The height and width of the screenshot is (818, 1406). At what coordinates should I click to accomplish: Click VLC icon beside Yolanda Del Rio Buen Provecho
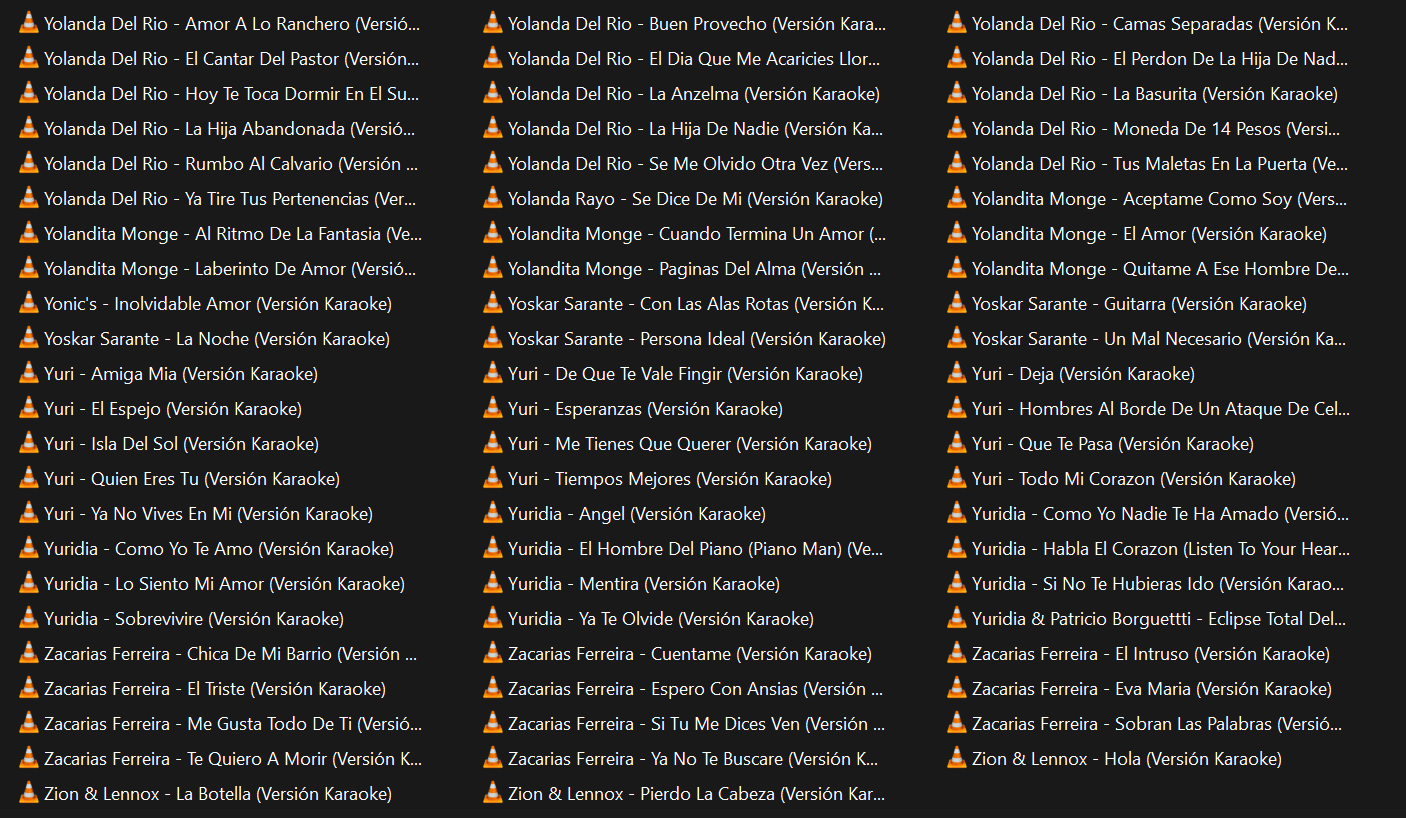[493, 23]
